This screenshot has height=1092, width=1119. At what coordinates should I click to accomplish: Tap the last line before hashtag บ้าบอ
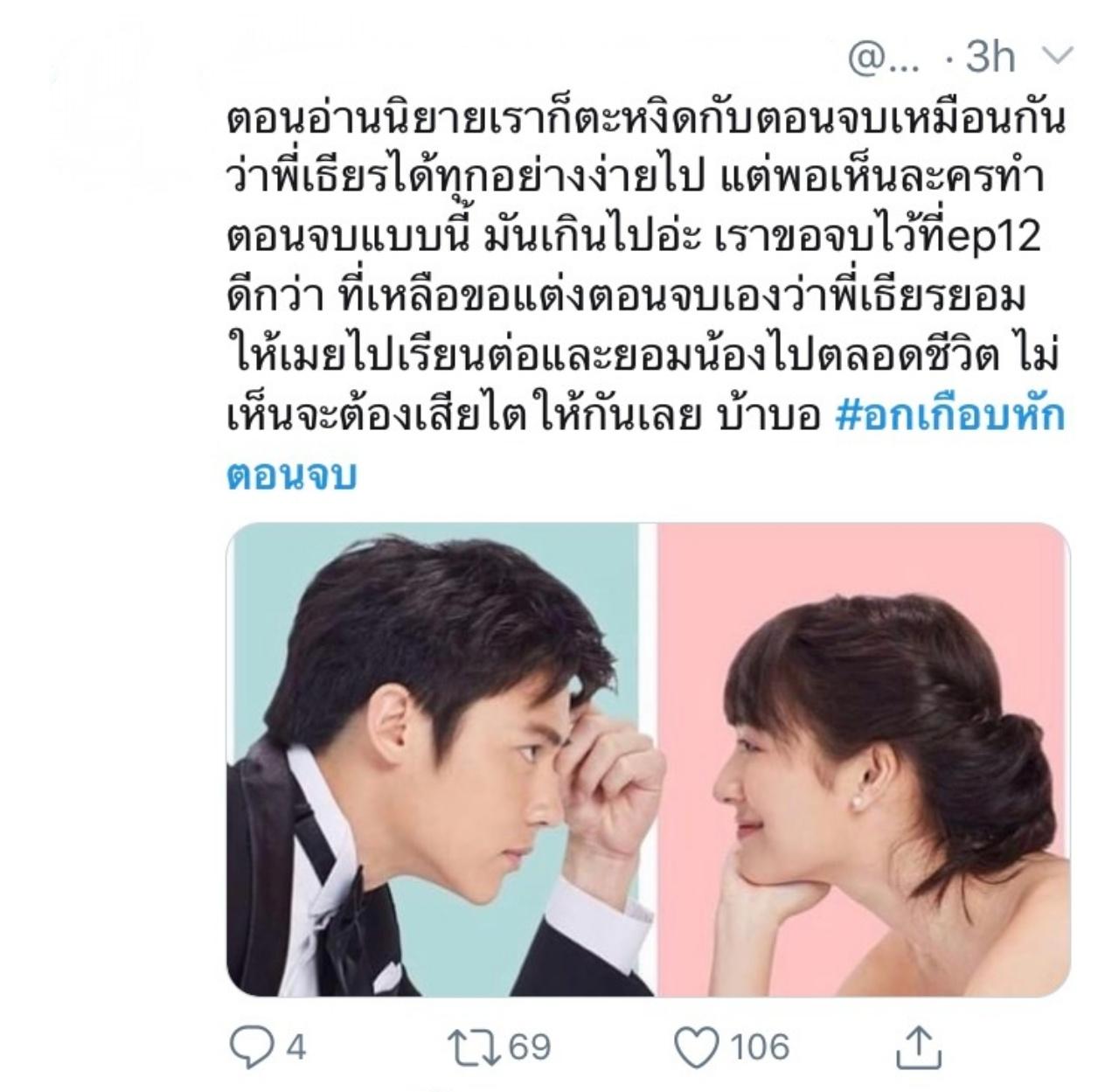tap(768, 416)
